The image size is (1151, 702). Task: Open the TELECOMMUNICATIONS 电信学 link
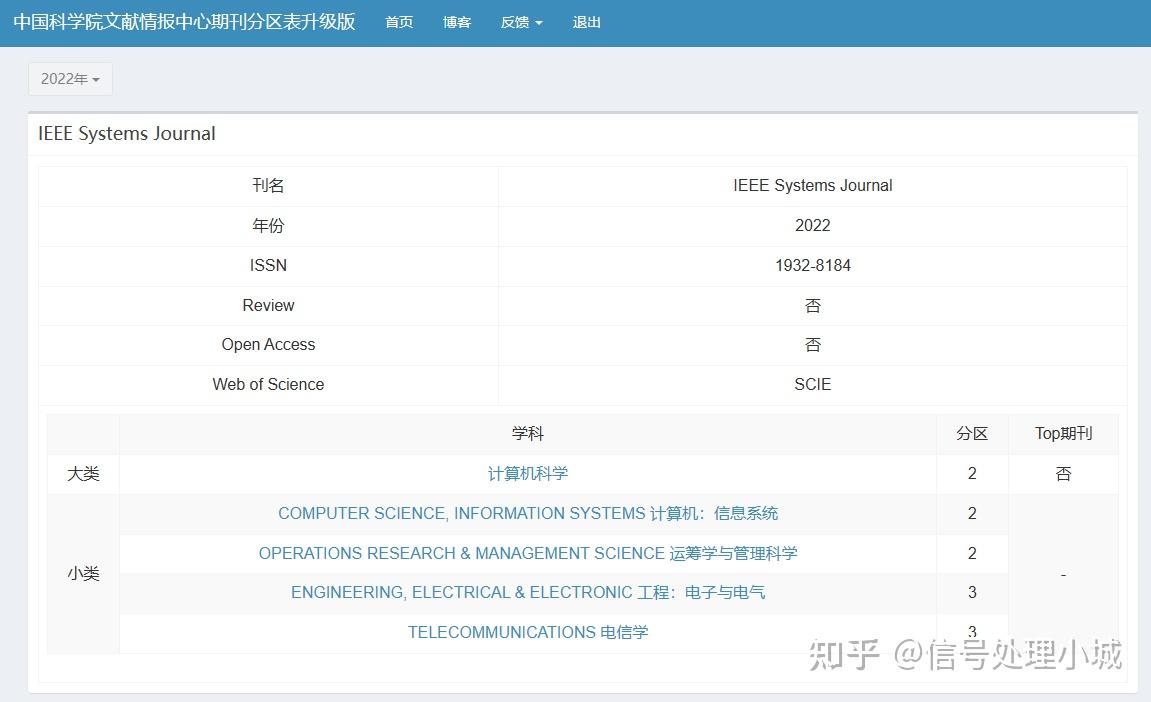(x=528, y=632)
